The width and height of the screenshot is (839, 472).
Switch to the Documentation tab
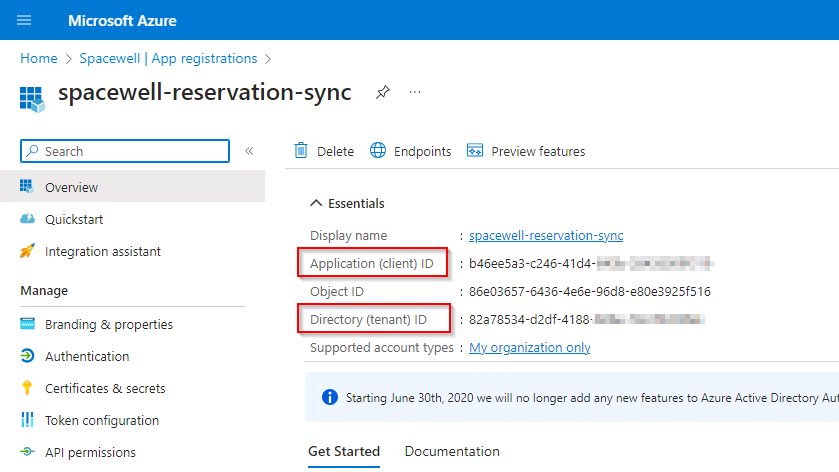[452, 451]
